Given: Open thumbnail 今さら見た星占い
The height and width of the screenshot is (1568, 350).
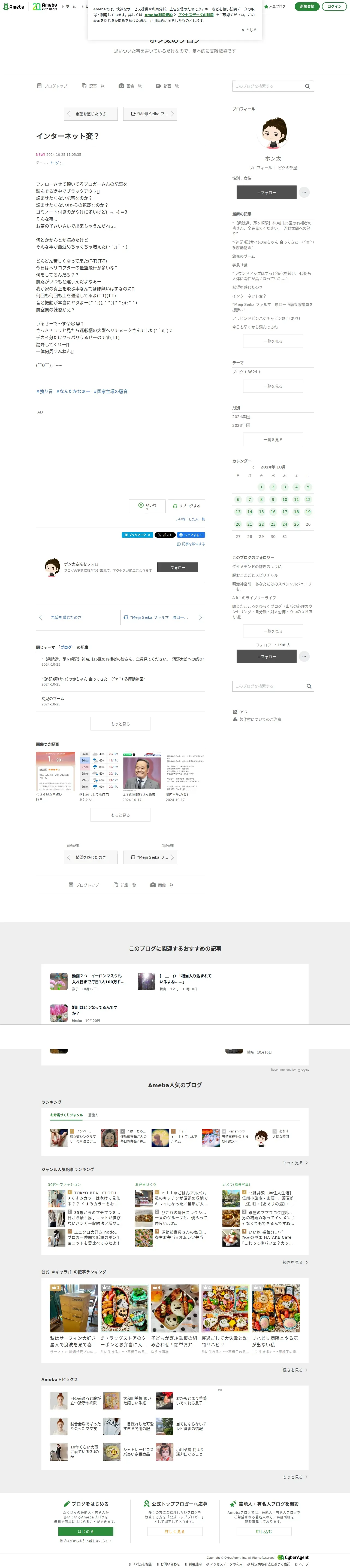Looking at the screenshot, I should (55, 772).
